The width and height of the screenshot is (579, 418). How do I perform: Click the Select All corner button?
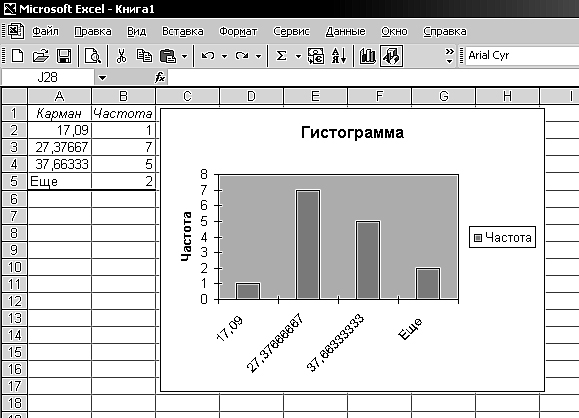[14, 96]
